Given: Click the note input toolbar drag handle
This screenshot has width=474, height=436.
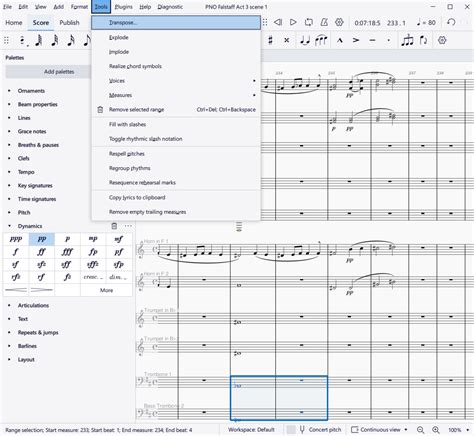Looking at the screenshot, I should tap(6, 40).
